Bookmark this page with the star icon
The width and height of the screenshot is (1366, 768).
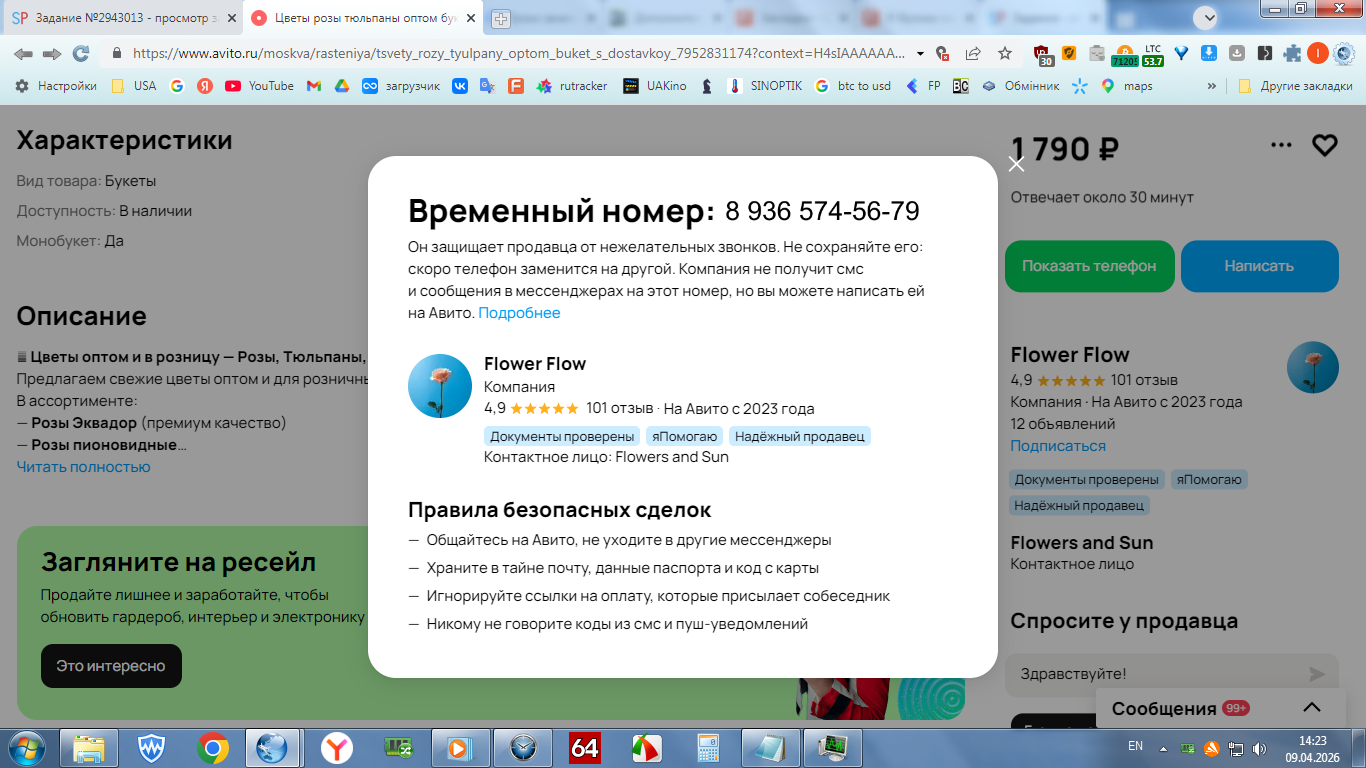tap(1005, 53)
